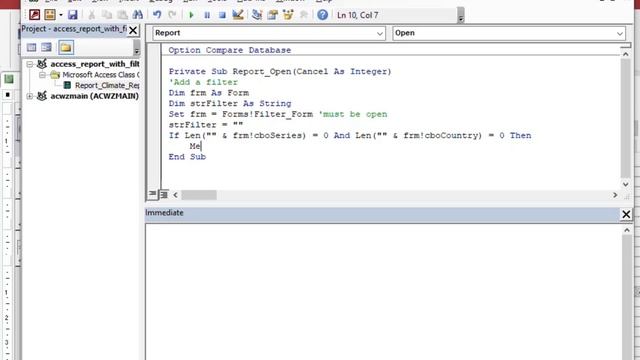Close the Project explorer panel
The width and height of the screenshot is (640, 360).
tap(133, 30)
